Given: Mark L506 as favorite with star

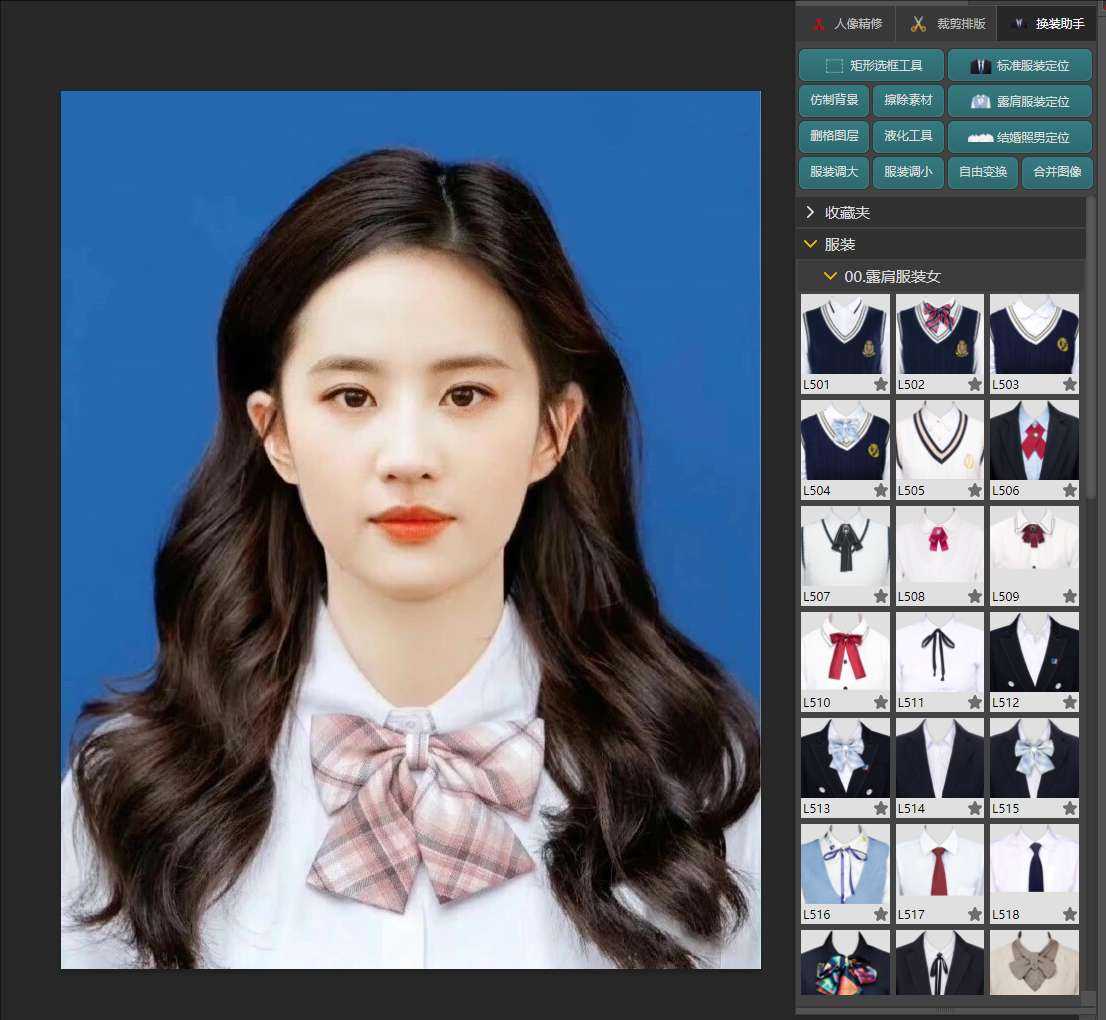Looking at the screenshot, I should [1070, 490].
